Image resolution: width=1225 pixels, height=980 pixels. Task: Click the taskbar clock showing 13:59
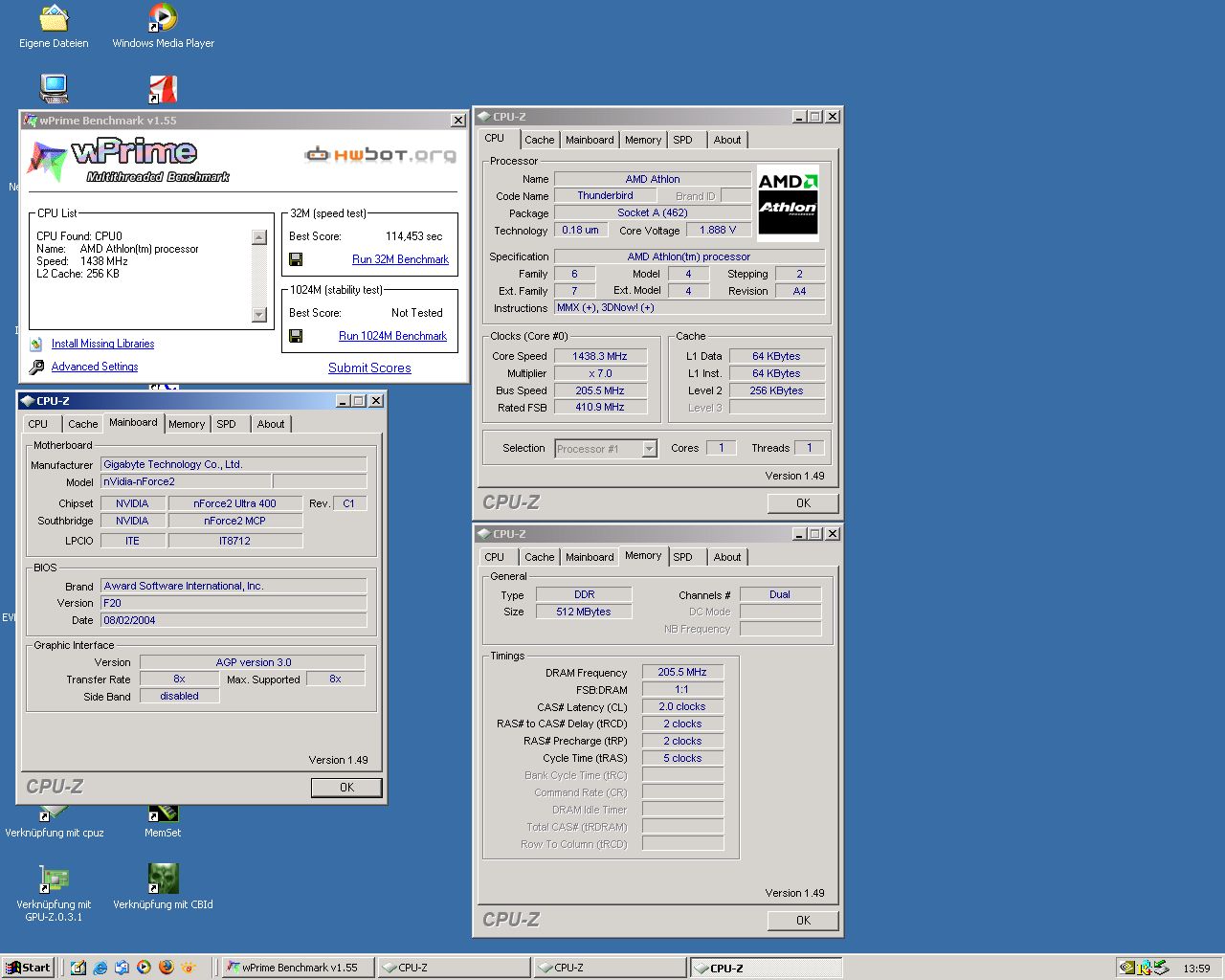click(1196, 969)
